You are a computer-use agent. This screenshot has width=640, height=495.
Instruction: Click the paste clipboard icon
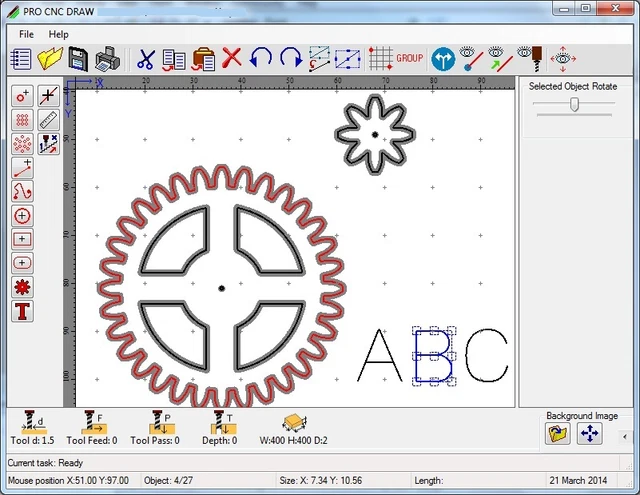coord(203,58)
